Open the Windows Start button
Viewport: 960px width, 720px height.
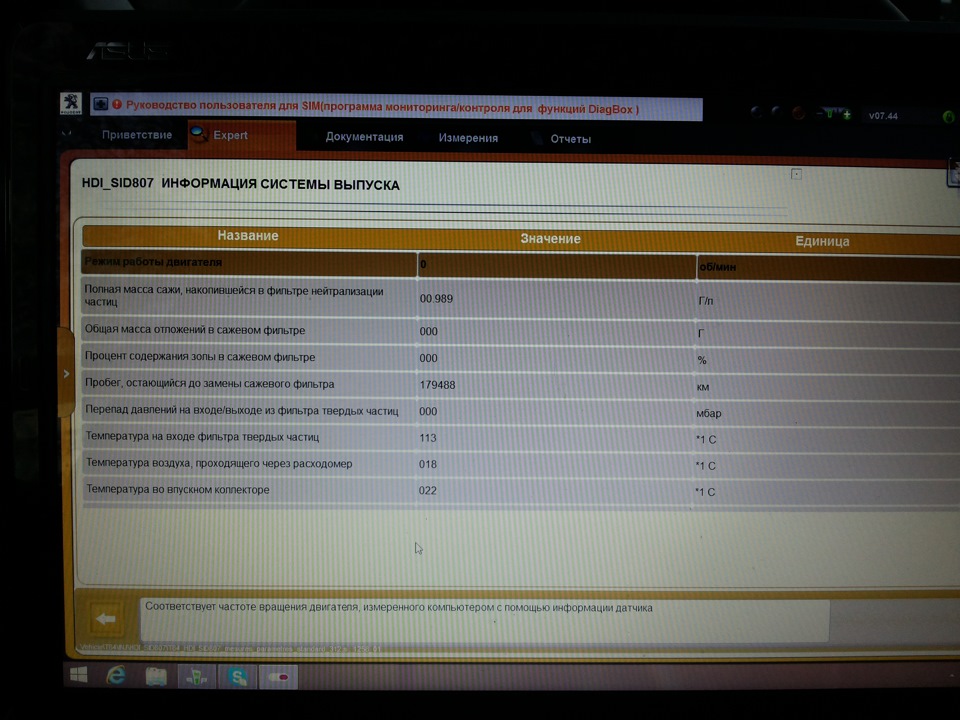click(79, 675)
